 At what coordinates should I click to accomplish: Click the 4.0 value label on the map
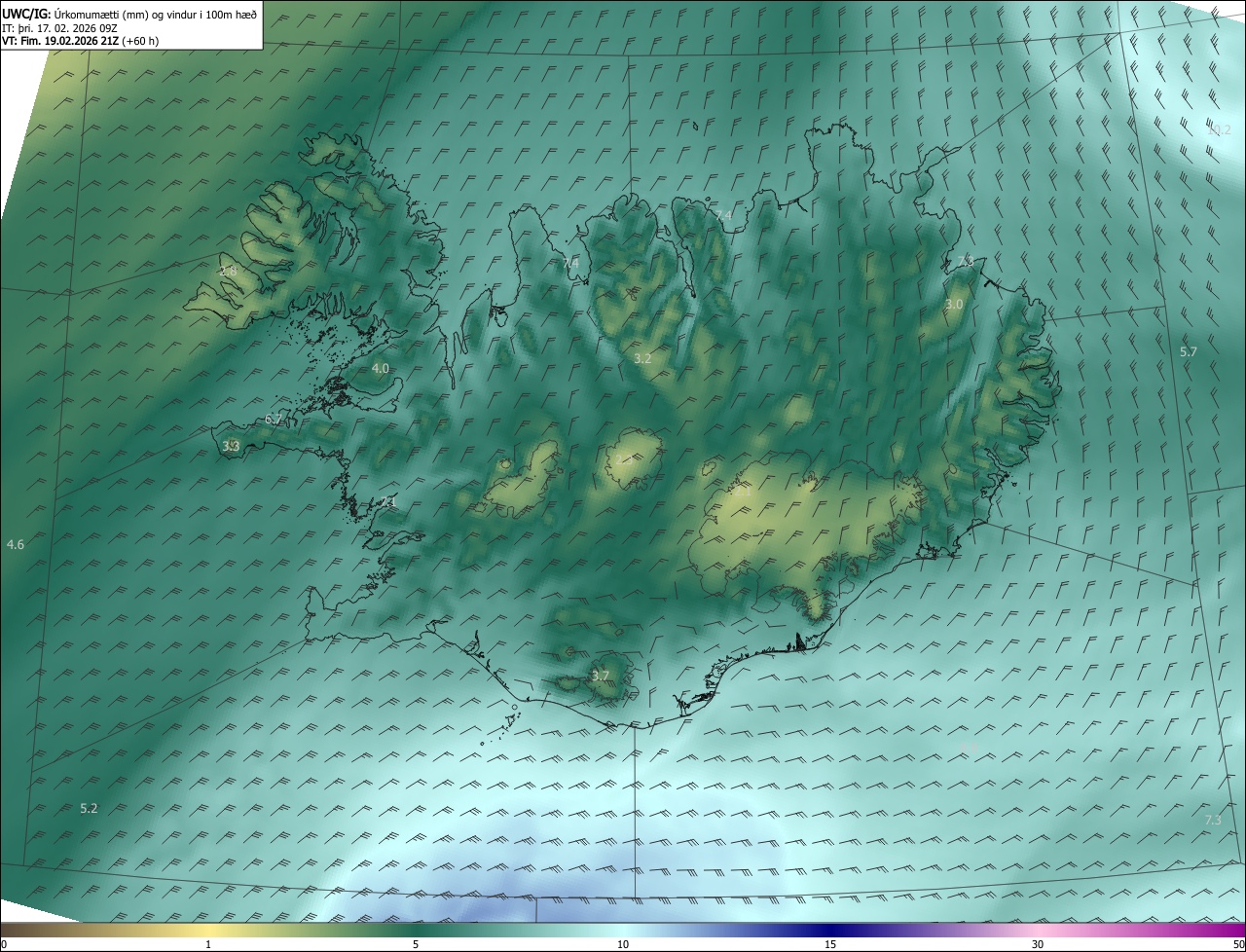click(381, 369)
